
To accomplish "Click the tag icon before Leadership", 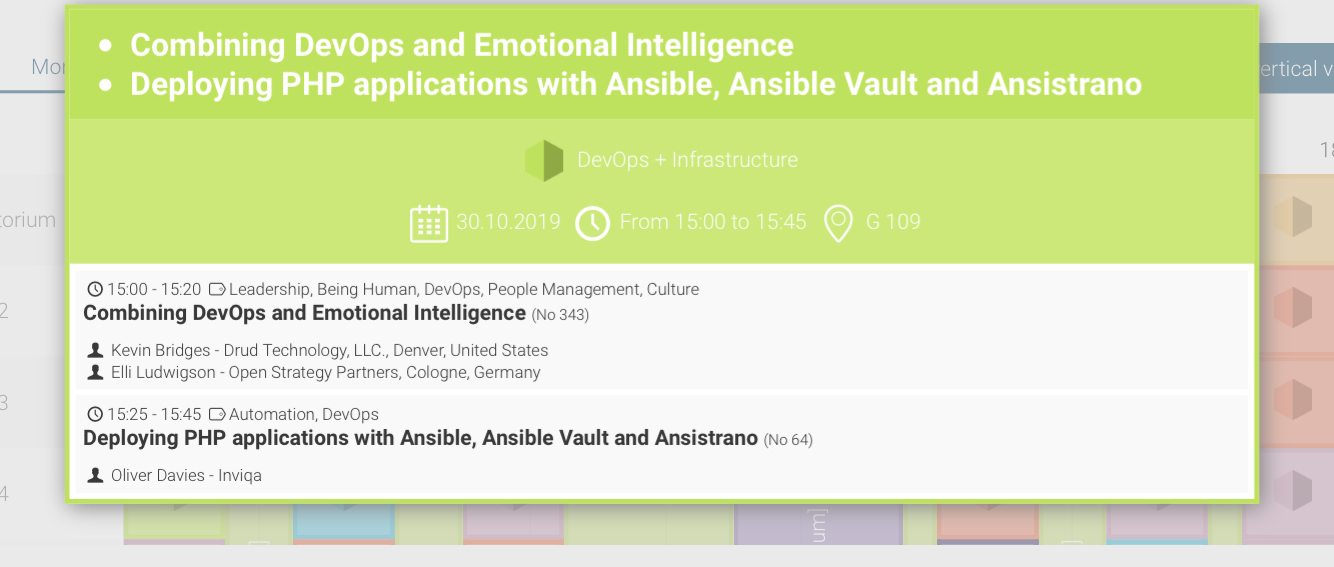I will (217, 290).
